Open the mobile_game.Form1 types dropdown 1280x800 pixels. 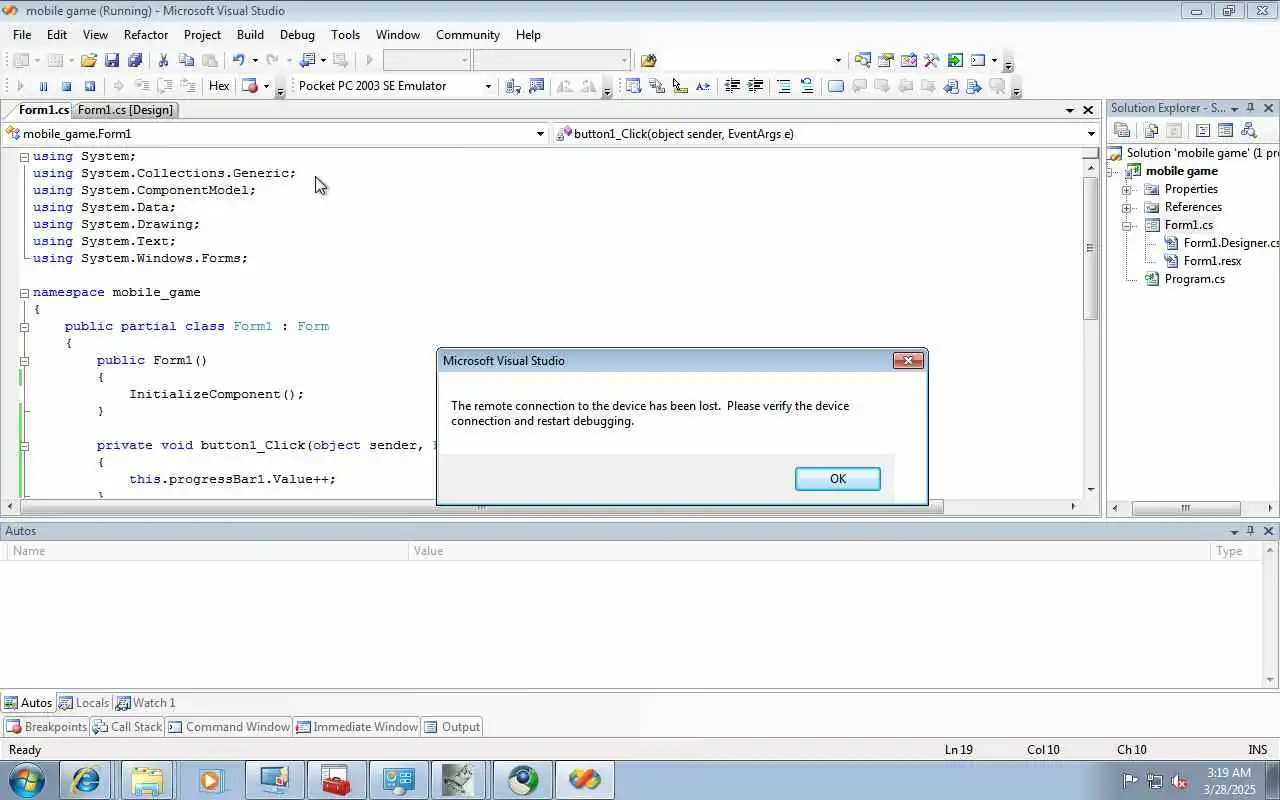(540, 133)
